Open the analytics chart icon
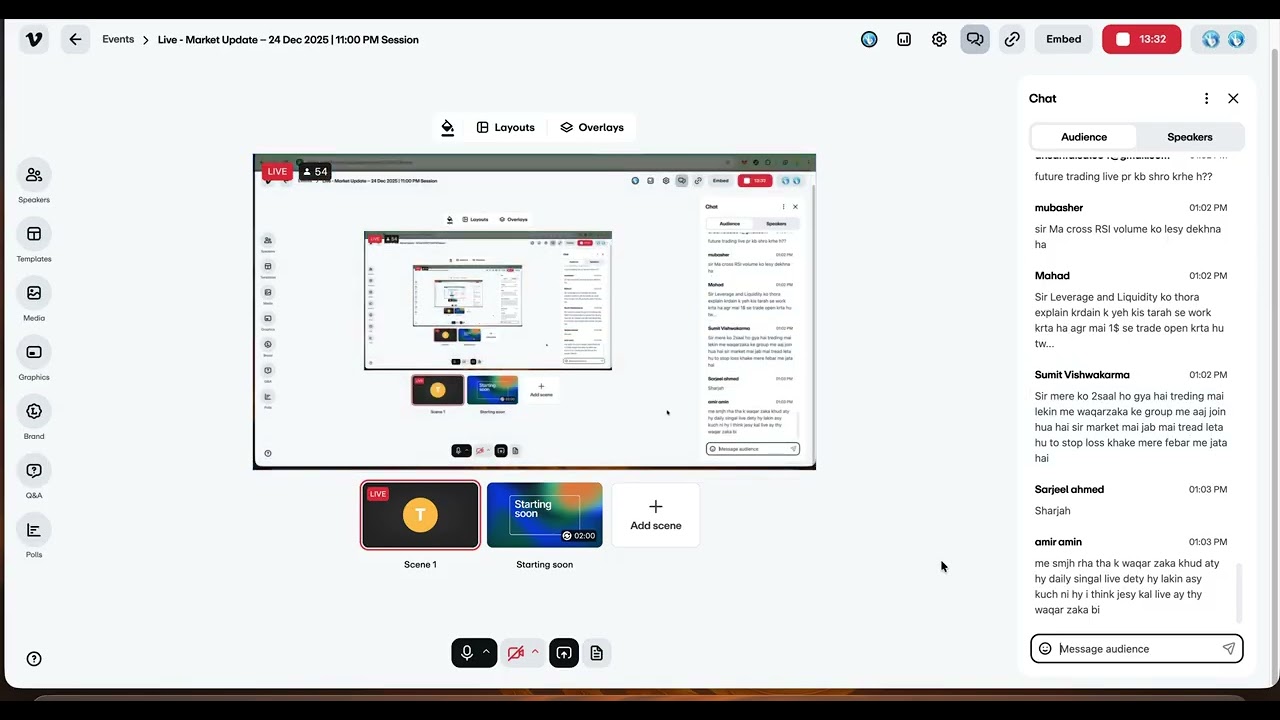Screen dimensions: 1280x720 [904, 40]
